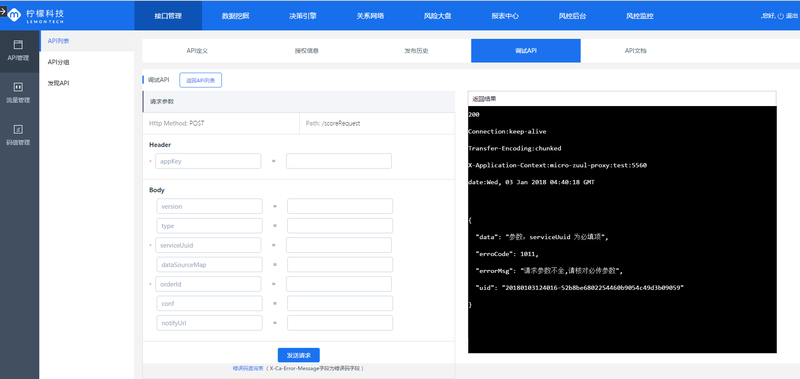Click the '200' status code in result

tap(473, 115)
